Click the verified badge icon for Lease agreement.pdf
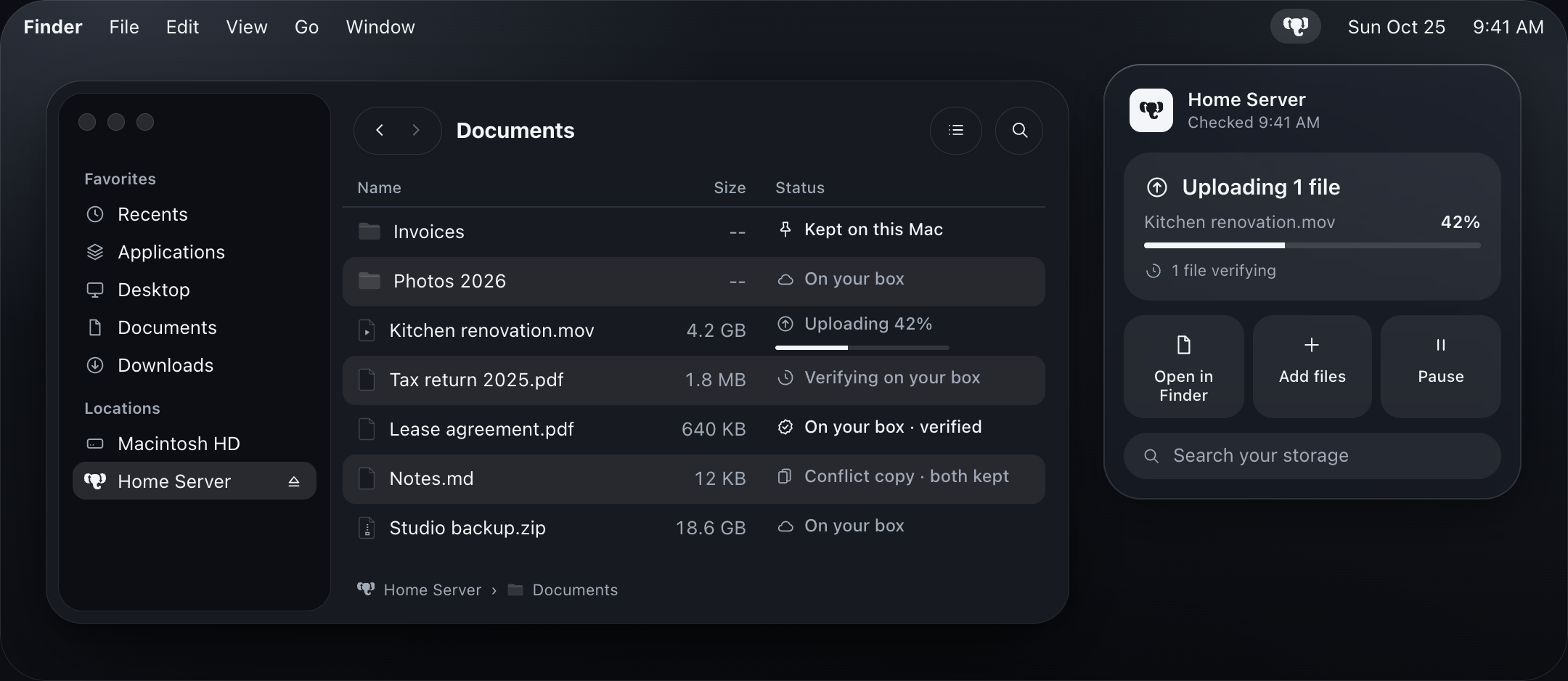This screenshot has height=681, width=1568. pyautogui.click(x=785, y=427)
